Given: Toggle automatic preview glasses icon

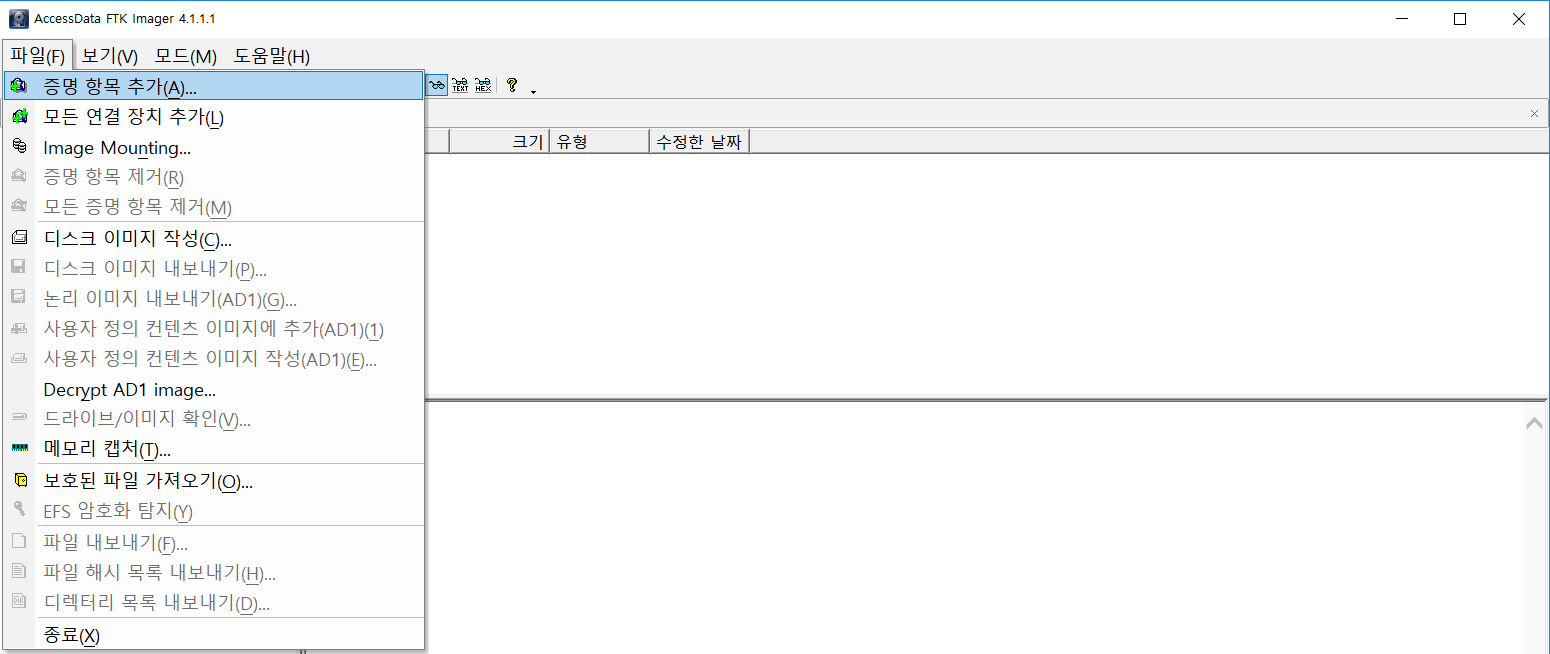Looking at the screenshot, I should click(x=437, y=86).
